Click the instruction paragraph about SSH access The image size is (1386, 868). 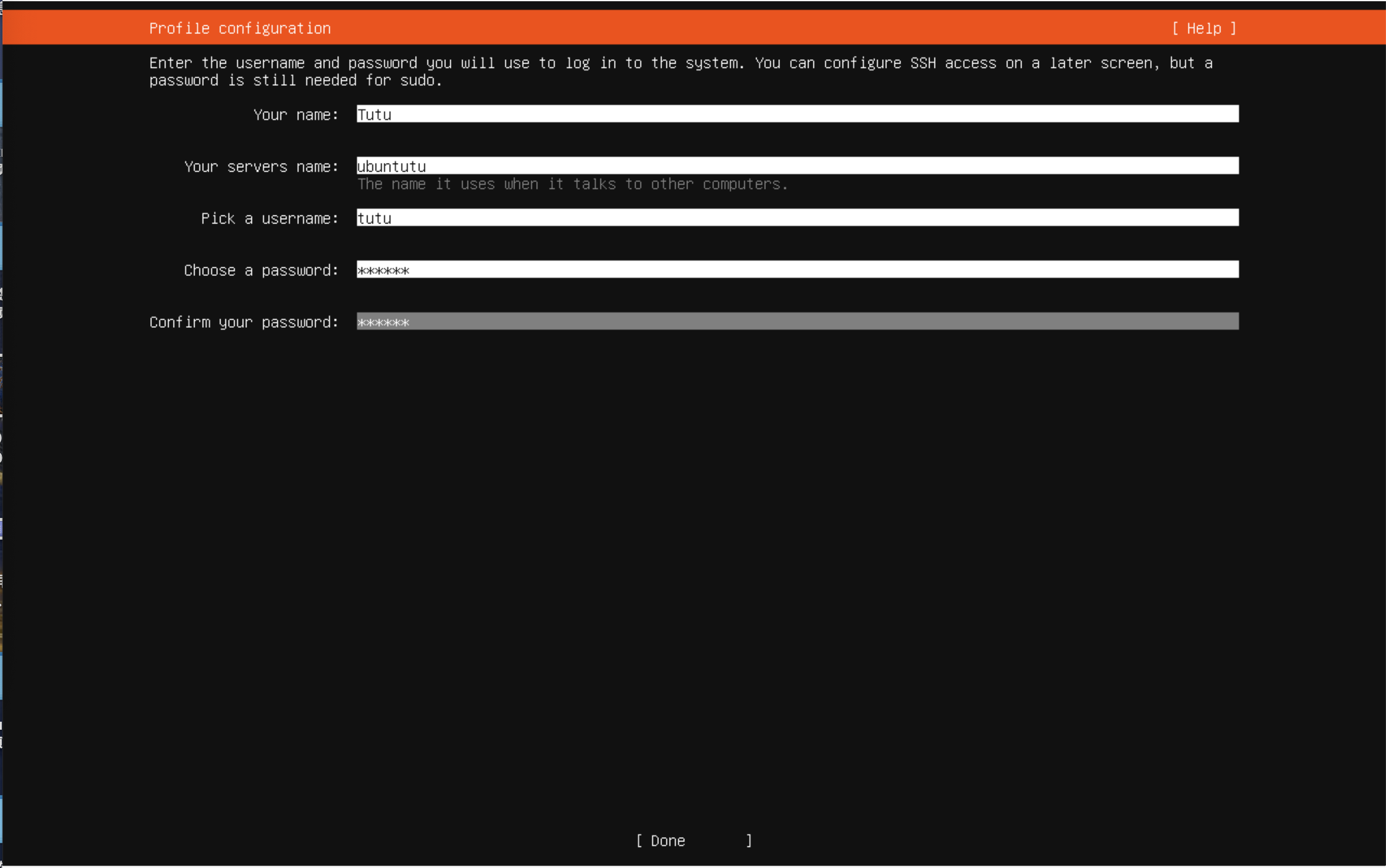[679, 63]
